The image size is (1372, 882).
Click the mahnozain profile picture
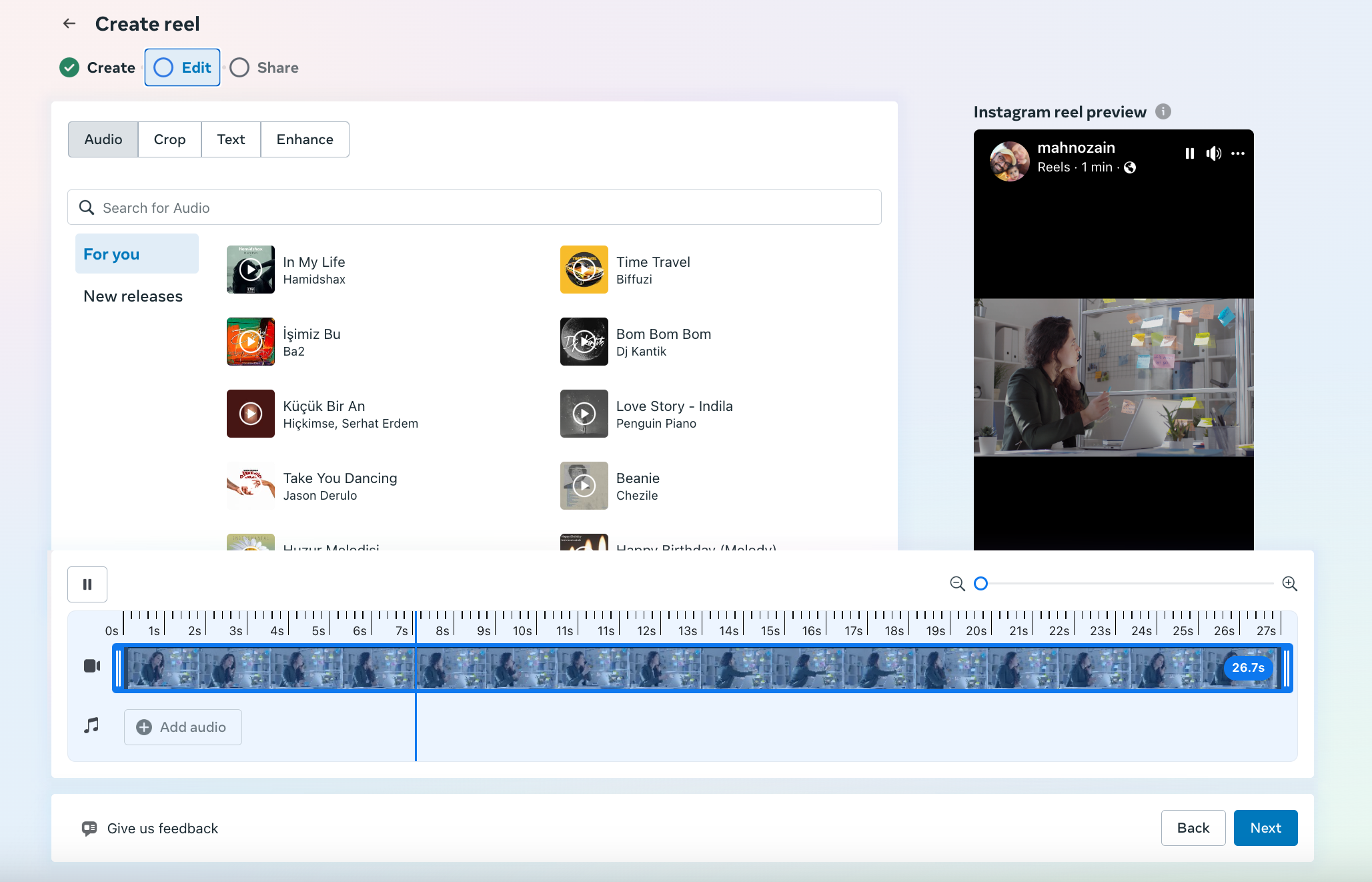[x=1009, y=161]
